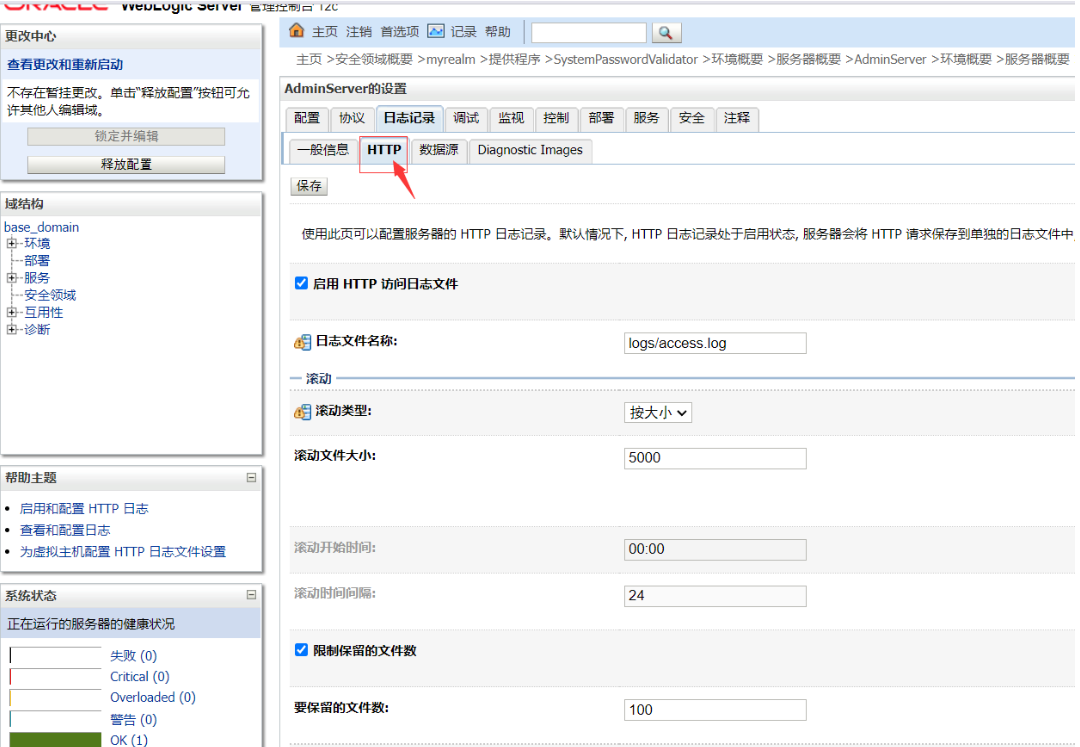Uncheck the 限制保留的文件数 checkbox
Screen dimensions: 1080x747
(302, 650)
